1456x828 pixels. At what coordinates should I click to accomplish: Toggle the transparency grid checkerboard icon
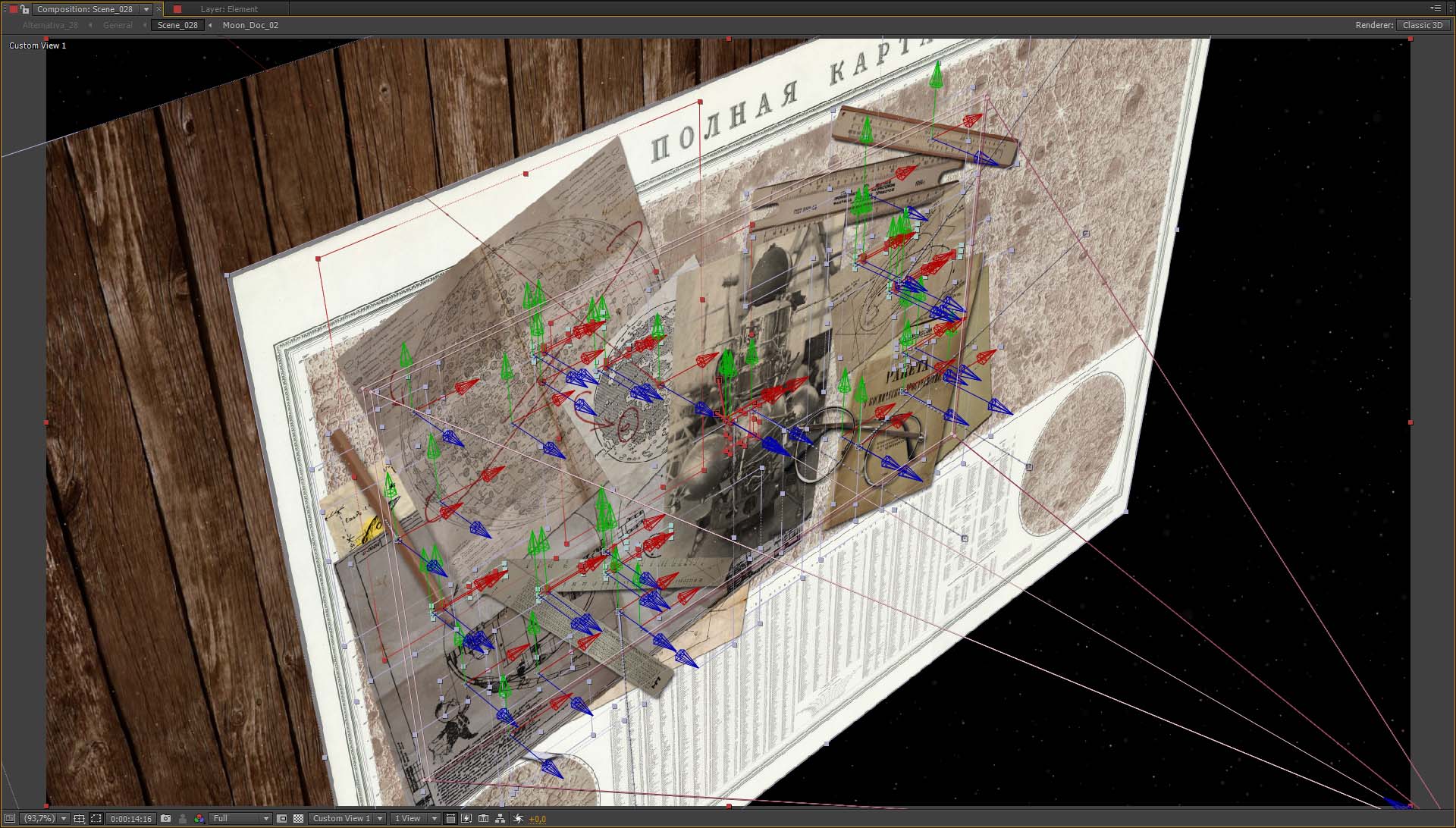click(x=298, y=818)
